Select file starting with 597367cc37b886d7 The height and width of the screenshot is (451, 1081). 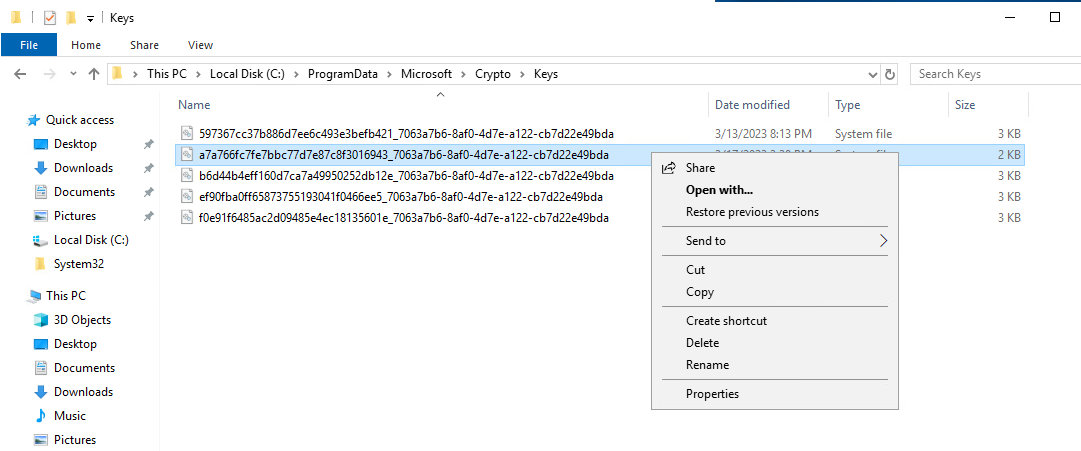tap(407, 133)
